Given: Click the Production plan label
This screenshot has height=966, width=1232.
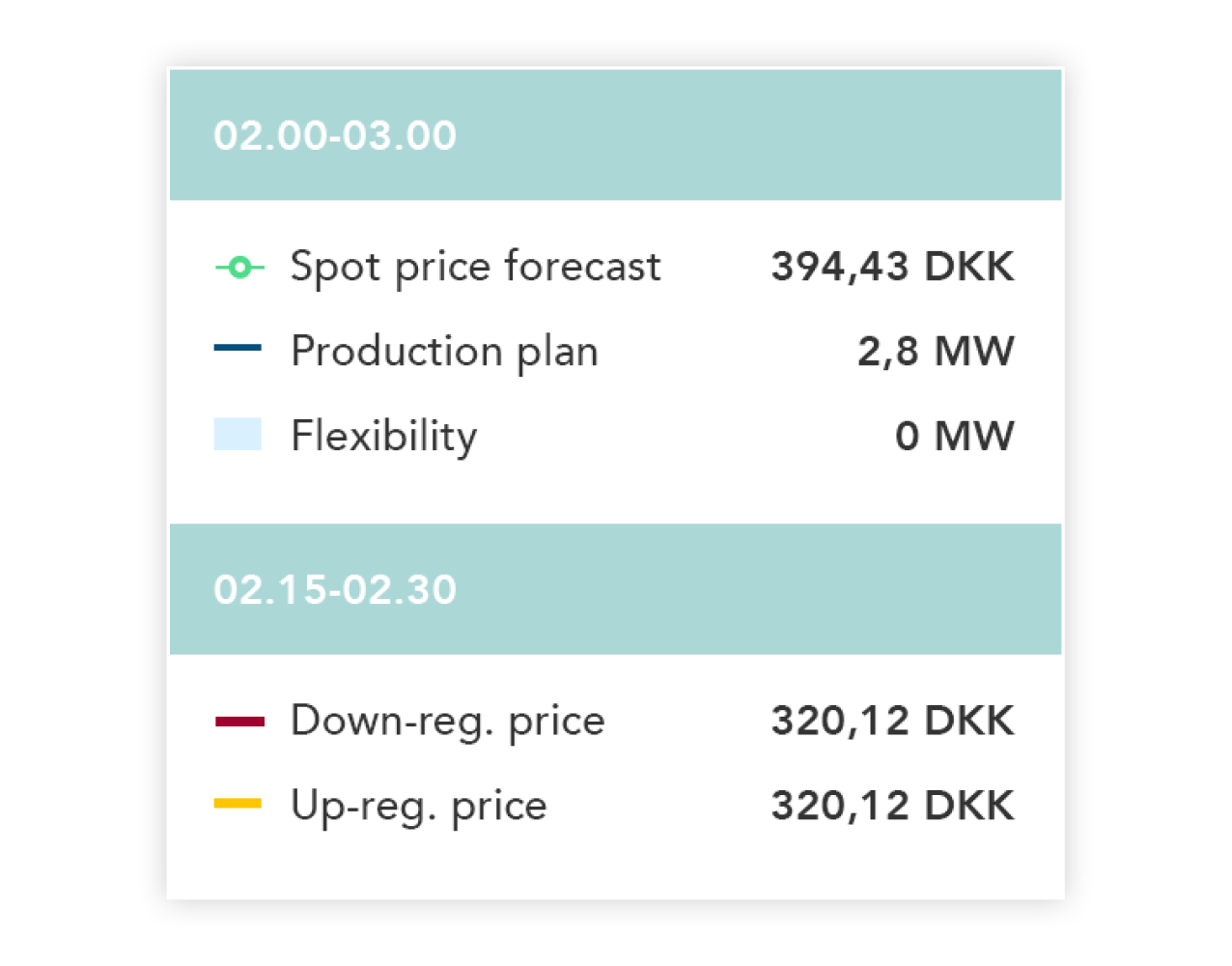Looking at the screenshot, I should 444,351.
